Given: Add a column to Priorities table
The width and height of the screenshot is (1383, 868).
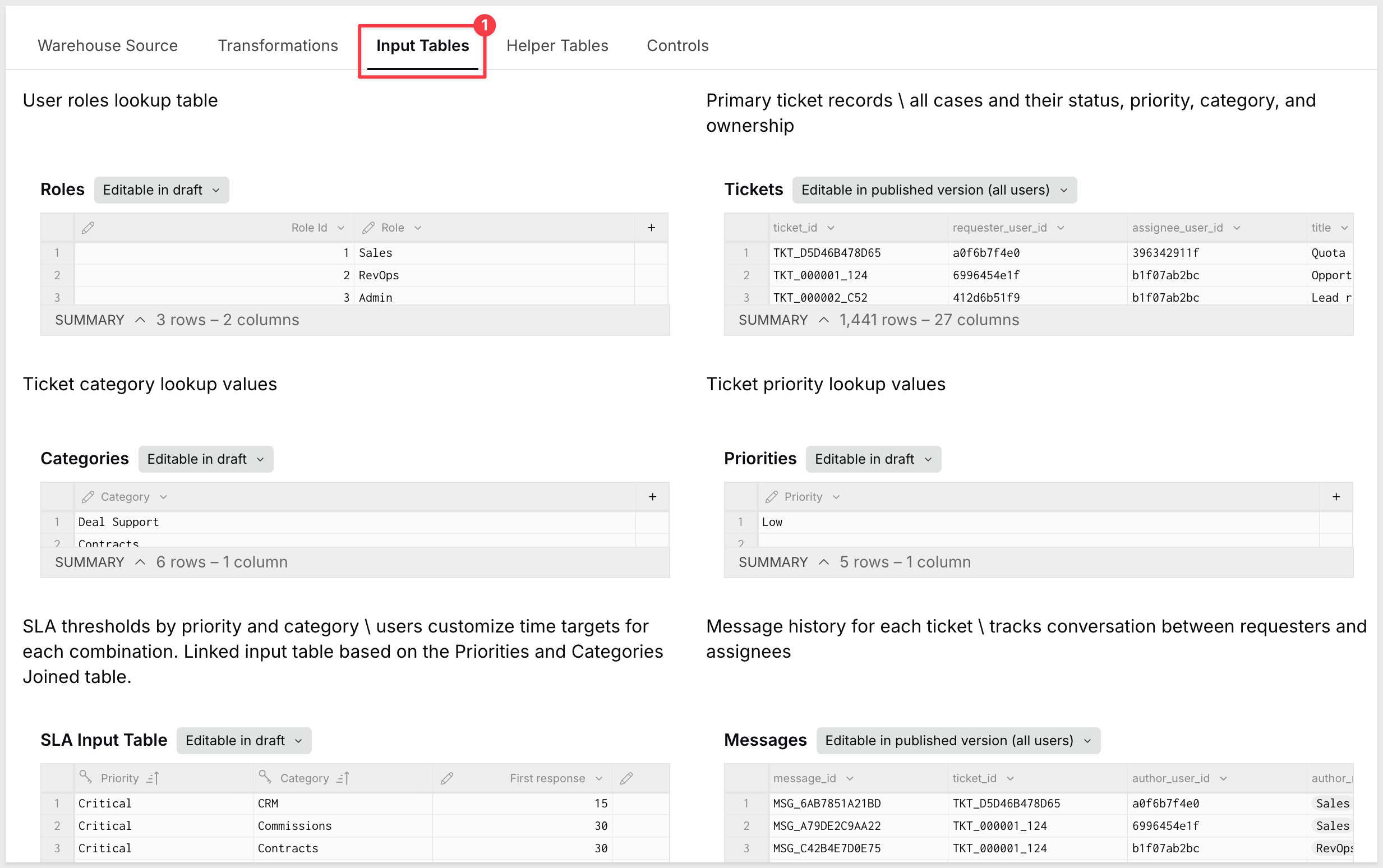Looking at the screenshot, I should (1336, 497).
